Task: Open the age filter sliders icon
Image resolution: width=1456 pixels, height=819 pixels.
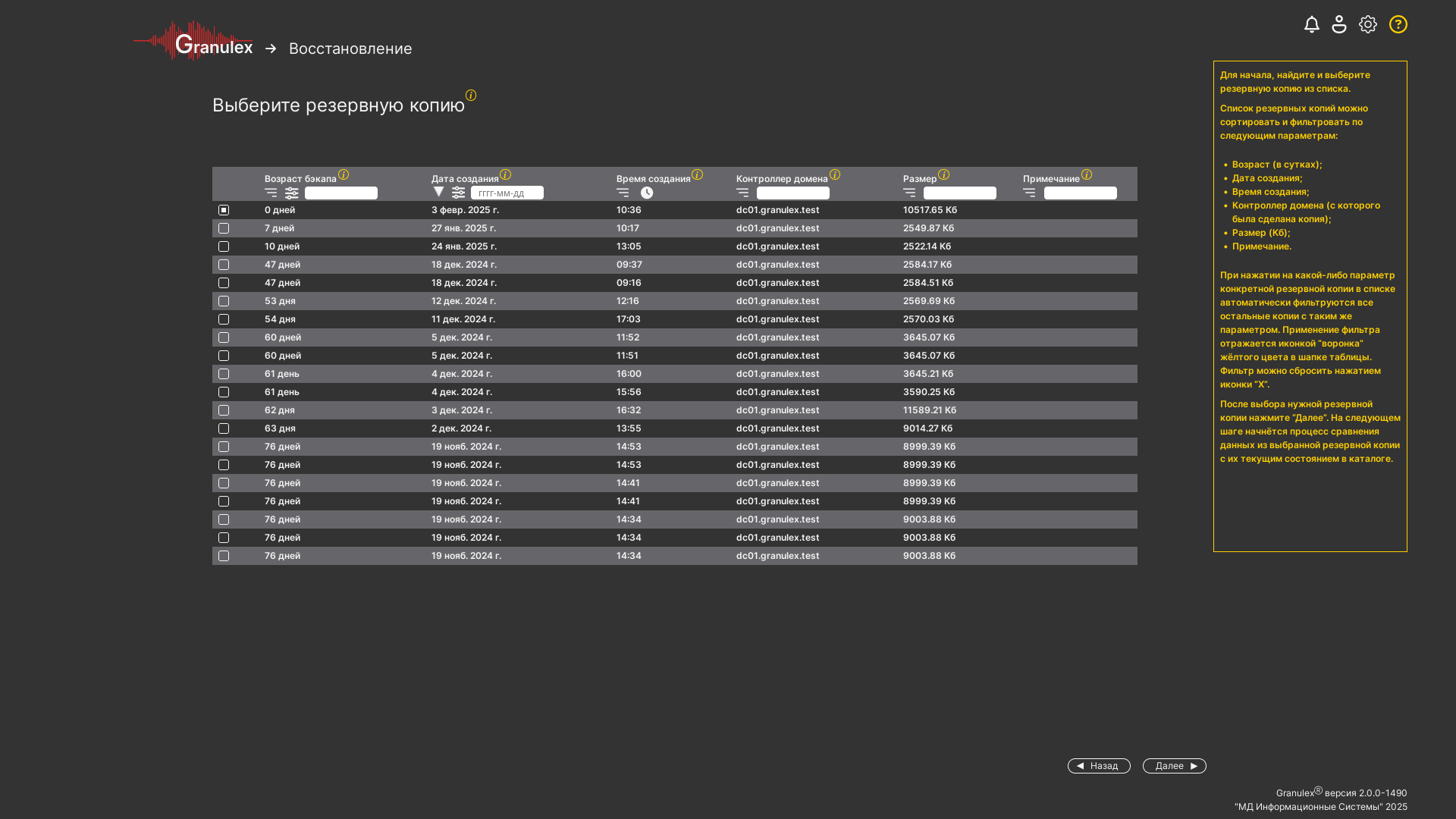Action: point(292,193)
